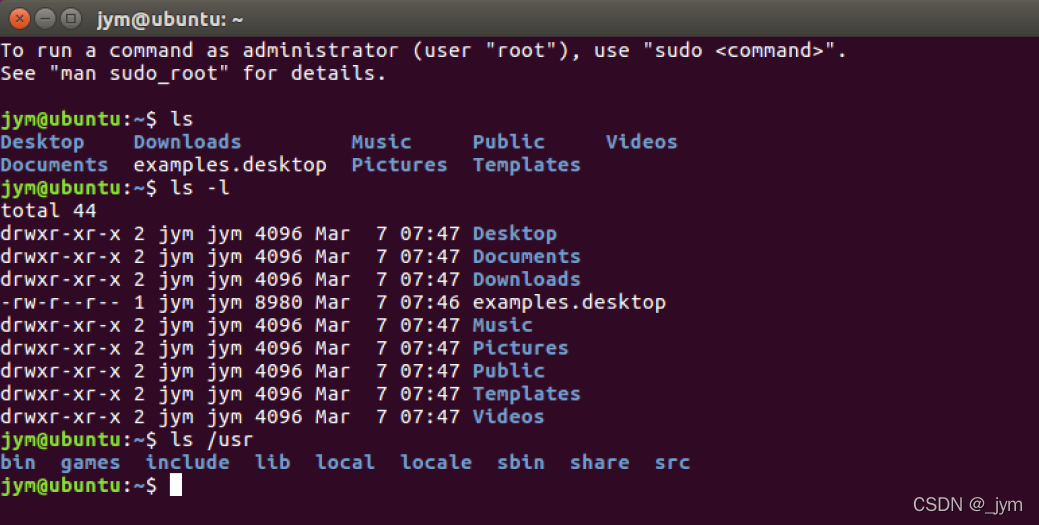
Task: Click 'Music' in the ls -l listing
Action: [502, 325]
